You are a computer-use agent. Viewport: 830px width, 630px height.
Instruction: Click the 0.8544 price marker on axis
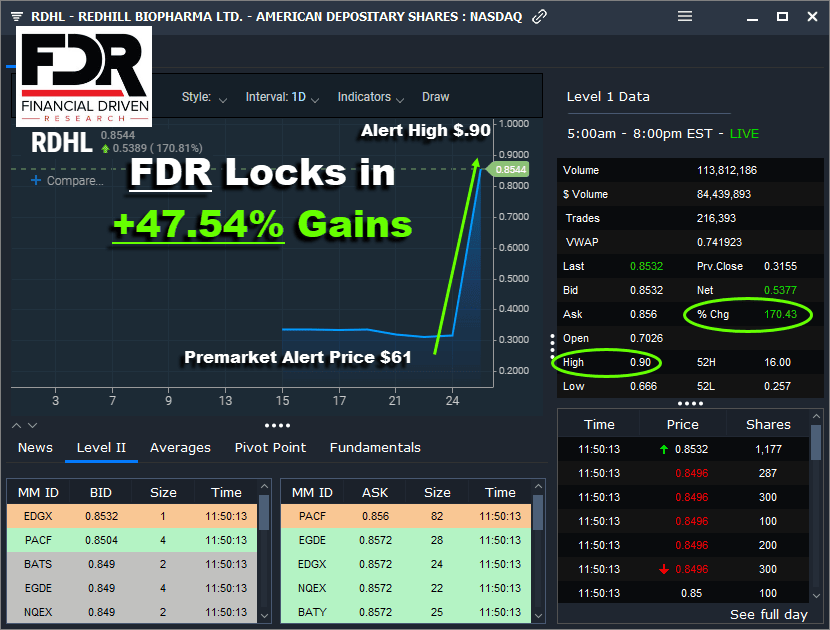pyautogui.click(x=508, y=169)
